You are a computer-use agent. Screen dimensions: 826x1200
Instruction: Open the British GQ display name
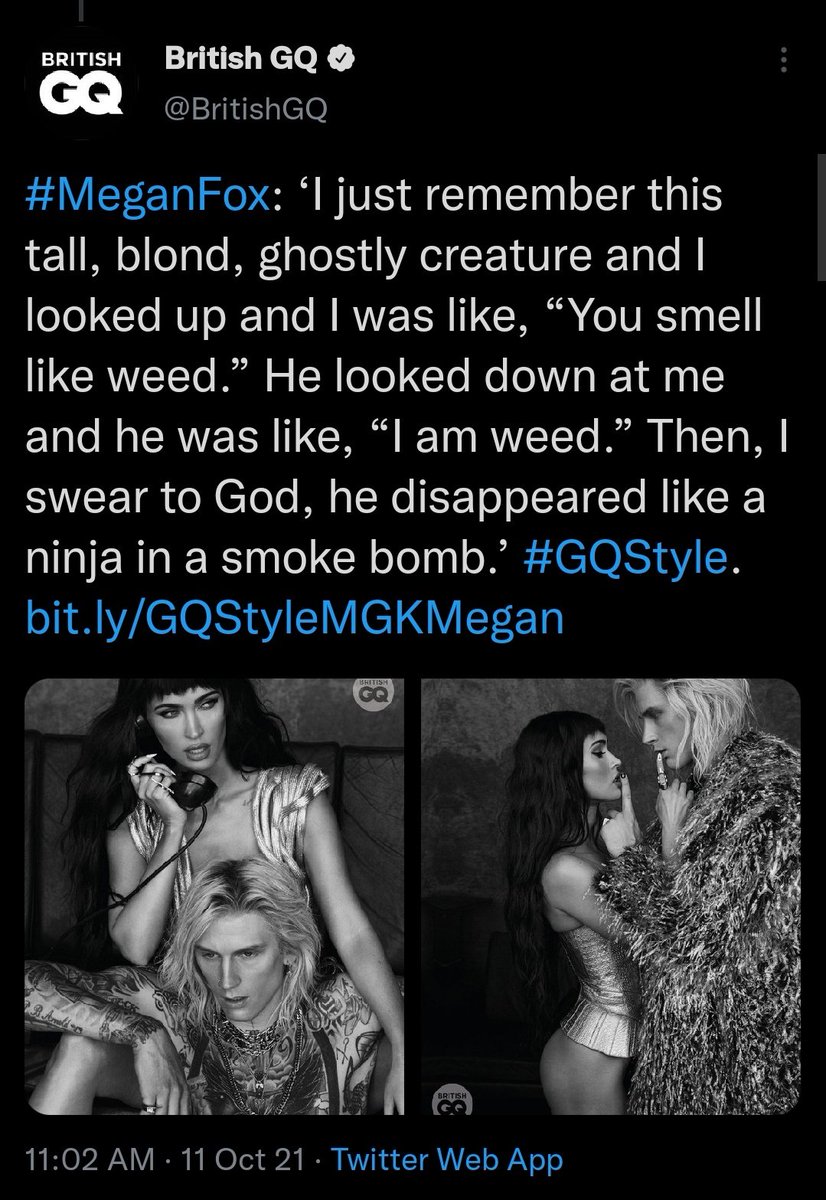[240, 62]
